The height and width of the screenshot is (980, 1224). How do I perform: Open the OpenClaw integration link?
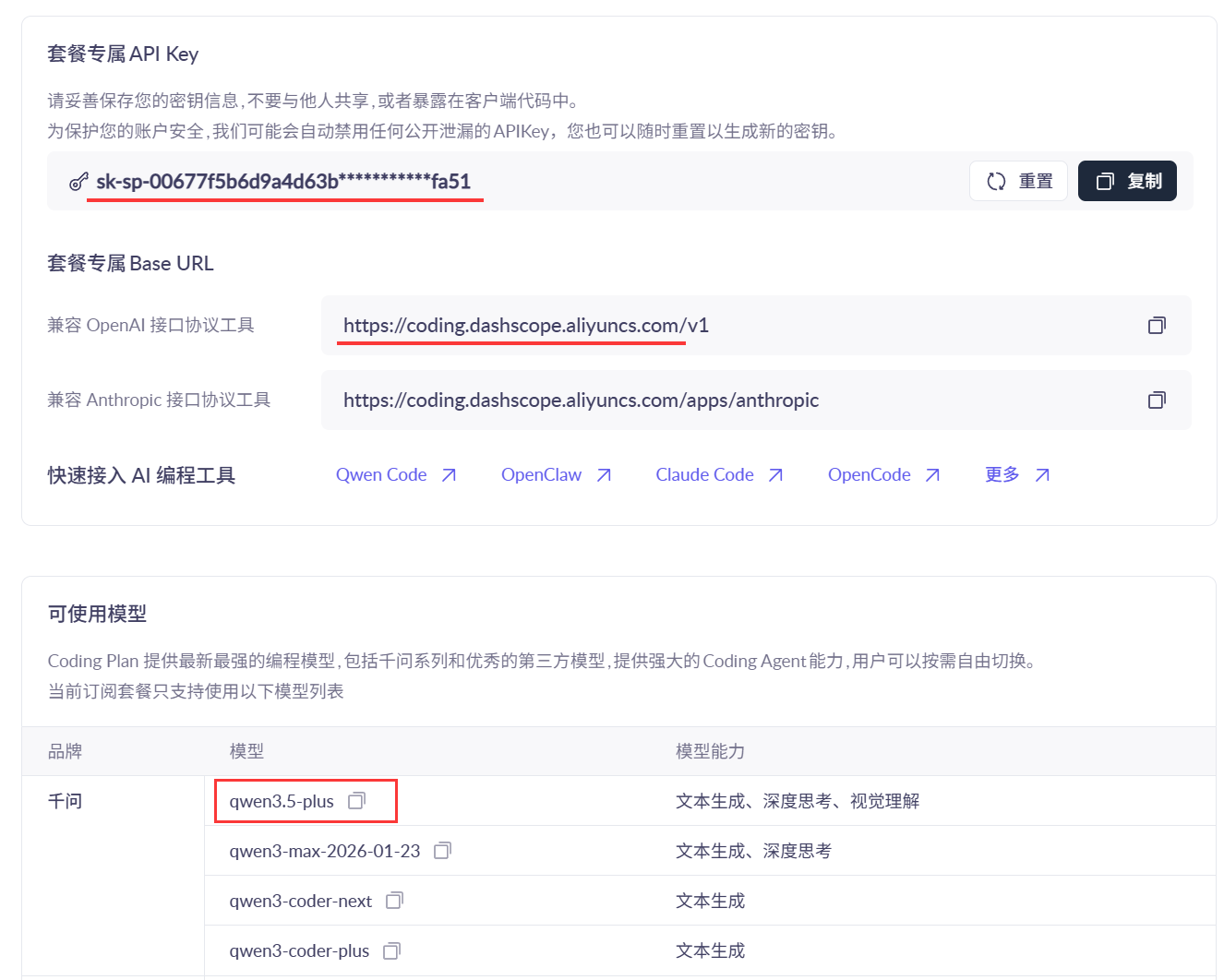pos(541,475)
